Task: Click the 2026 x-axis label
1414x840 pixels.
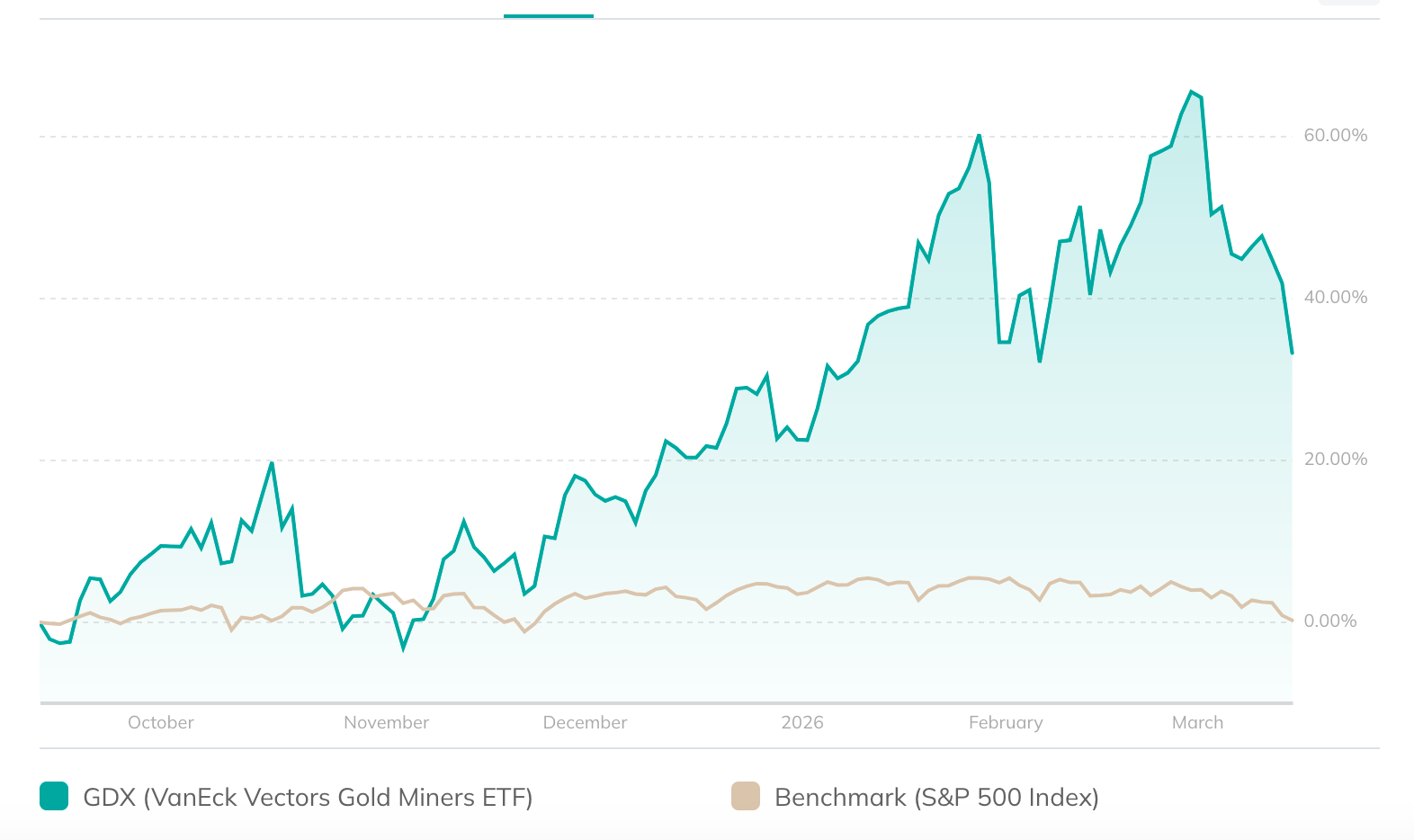Action: pyautogui.click(x=801, y=722)
